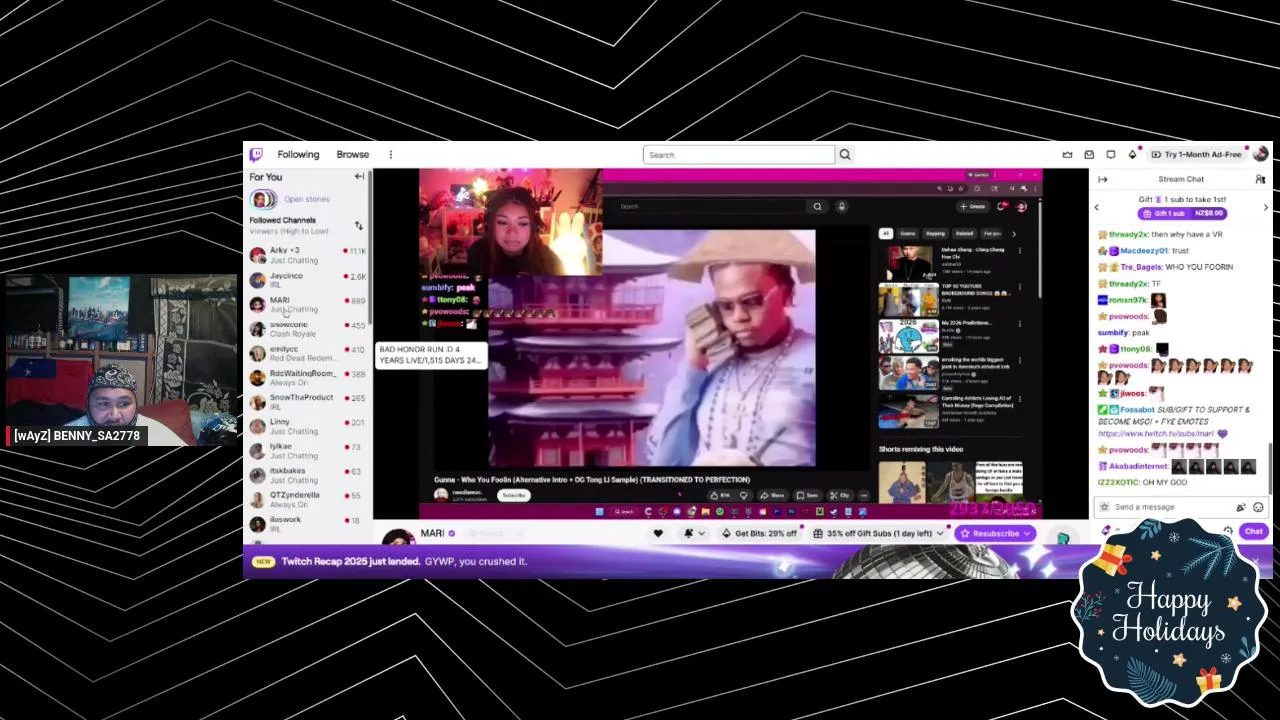Open Arky +3 channel

[x=308, y=255]
